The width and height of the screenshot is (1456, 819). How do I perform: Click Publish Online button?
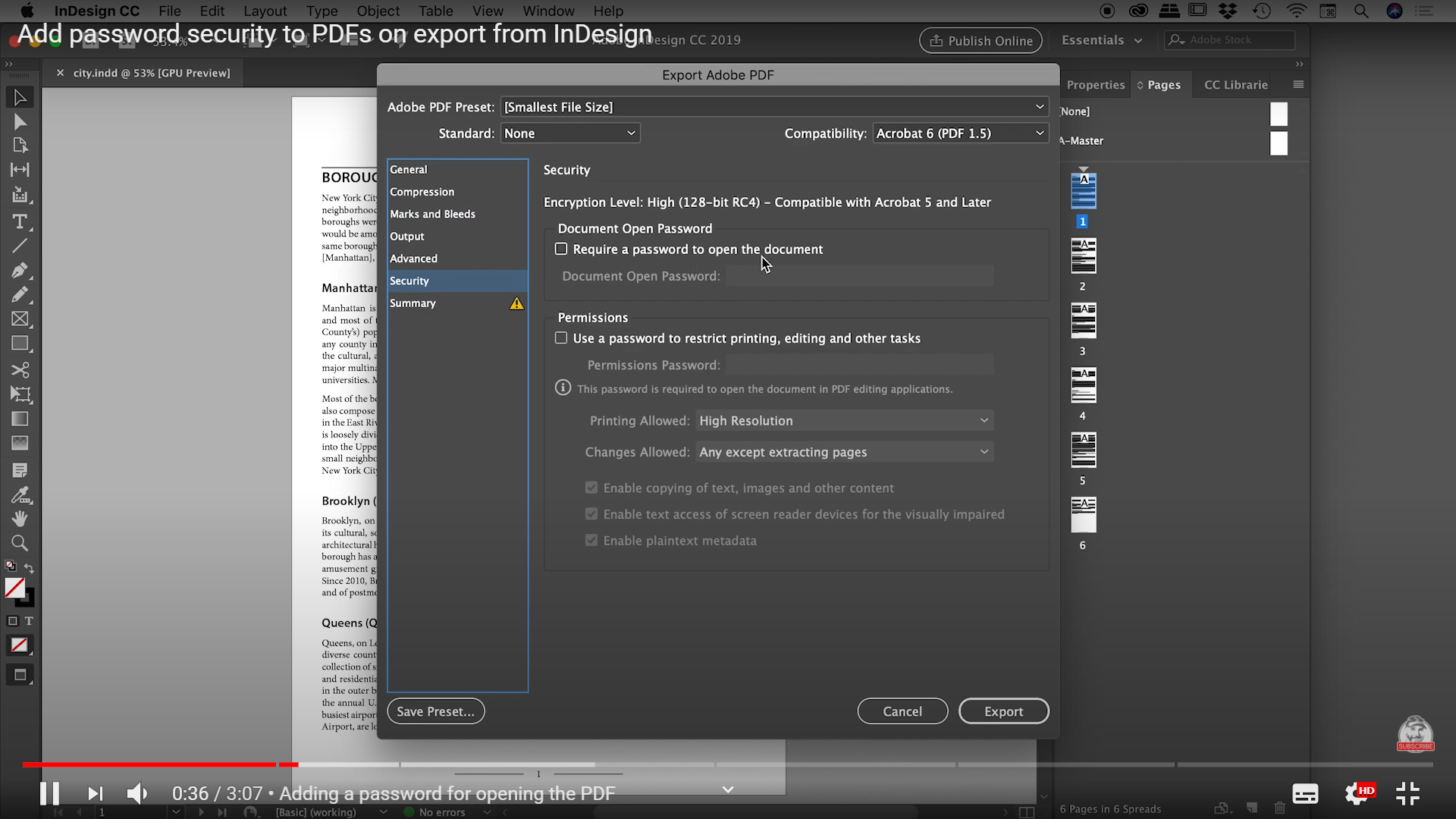click(x=981, y=40)
